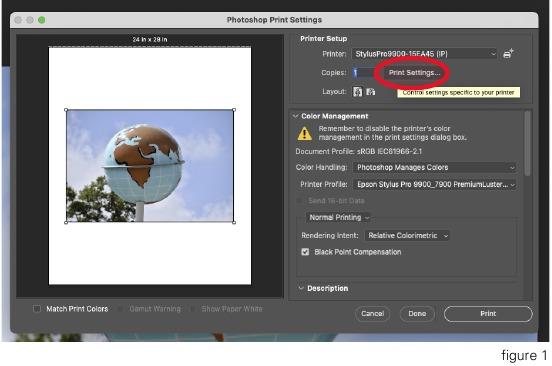Click top-right handle of preview image
The image size is (552, 366).
pos(234,110)
